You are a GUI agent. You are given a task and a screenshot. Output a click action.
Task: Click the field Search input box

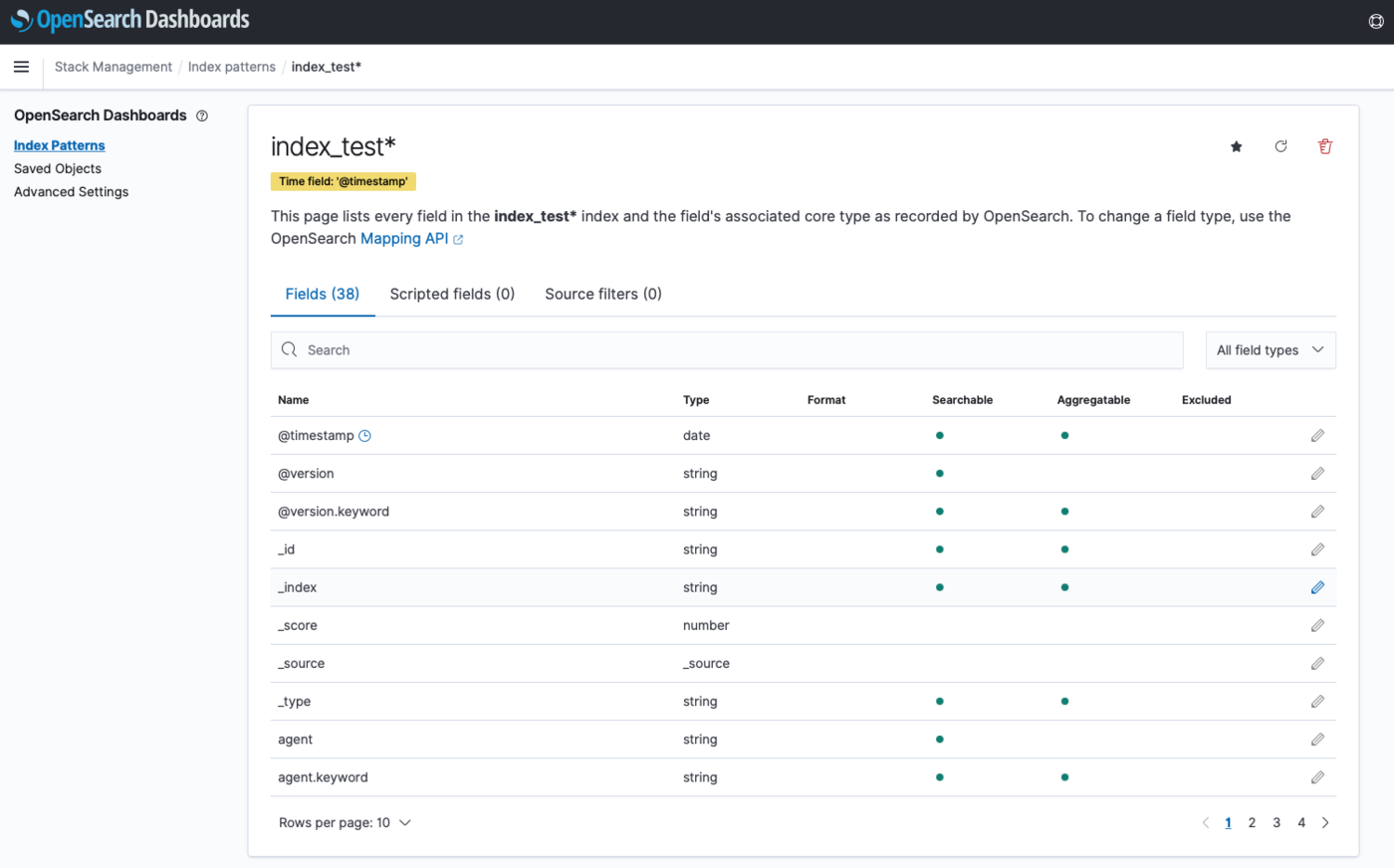pyautogui.click(x=727, y=350)
